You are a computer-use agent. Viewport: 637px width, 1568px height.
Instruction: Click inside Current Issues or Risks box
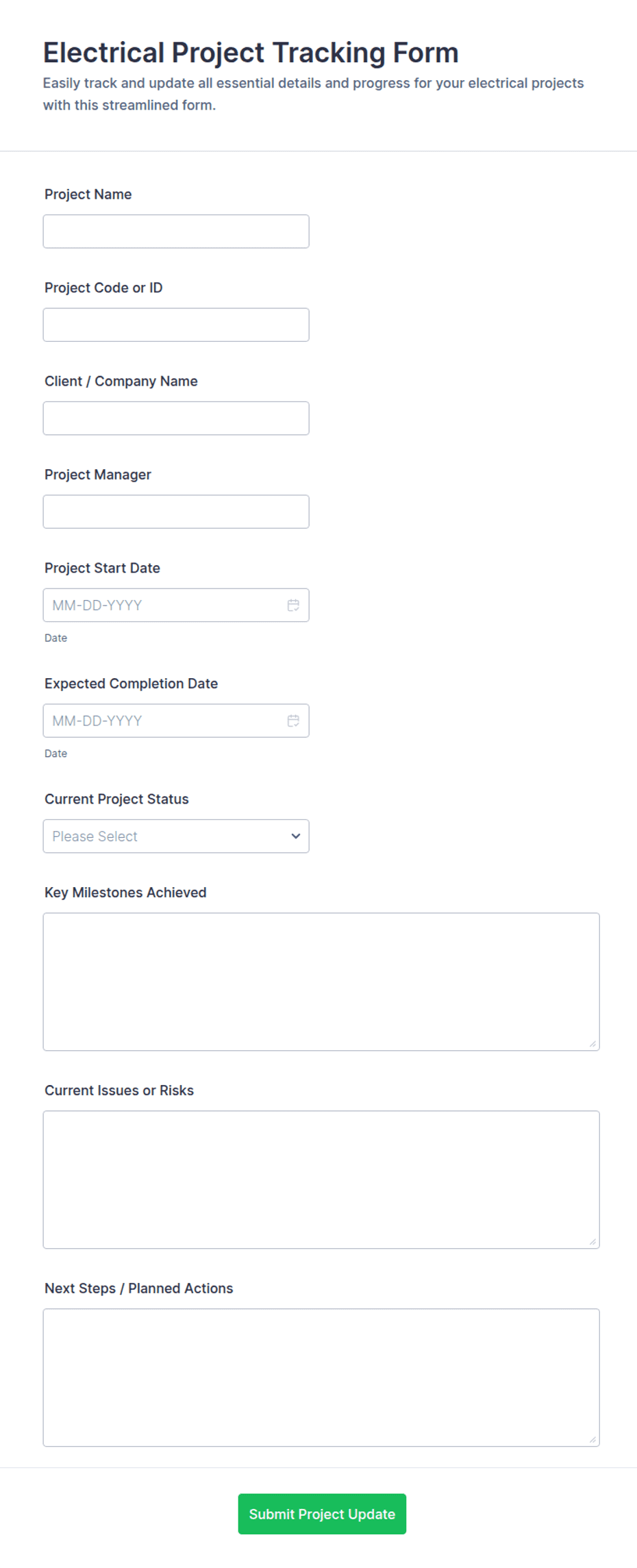coord(321,1180)
